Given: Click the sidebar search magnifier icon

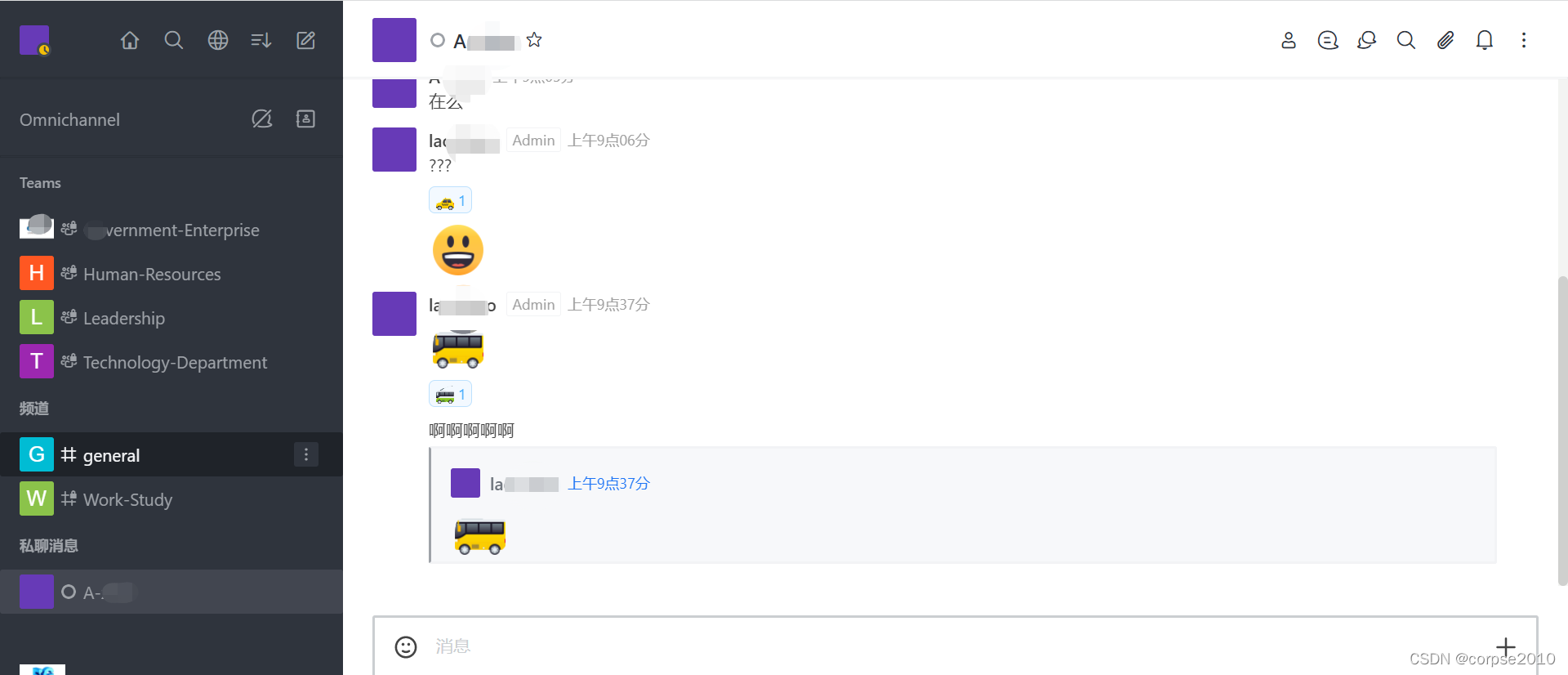Looking at the screenshot, I should coord(174,40).
